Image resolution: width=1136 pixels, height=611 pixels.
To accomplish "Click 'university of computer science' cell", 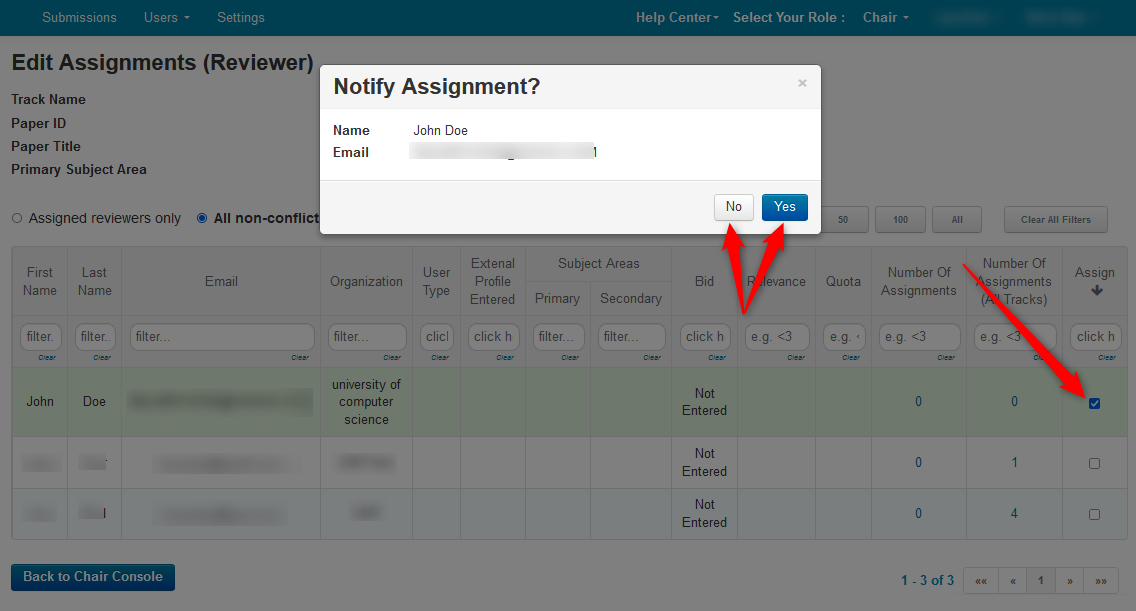I will point(367,402).
